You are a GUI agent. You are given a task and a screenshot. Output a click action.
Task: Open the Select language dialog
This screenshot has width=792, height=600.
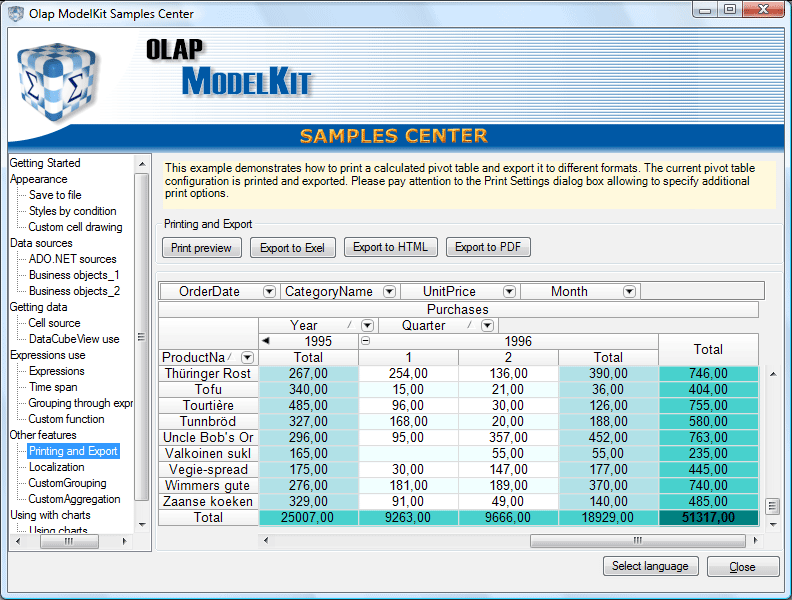tap(650, 566)
